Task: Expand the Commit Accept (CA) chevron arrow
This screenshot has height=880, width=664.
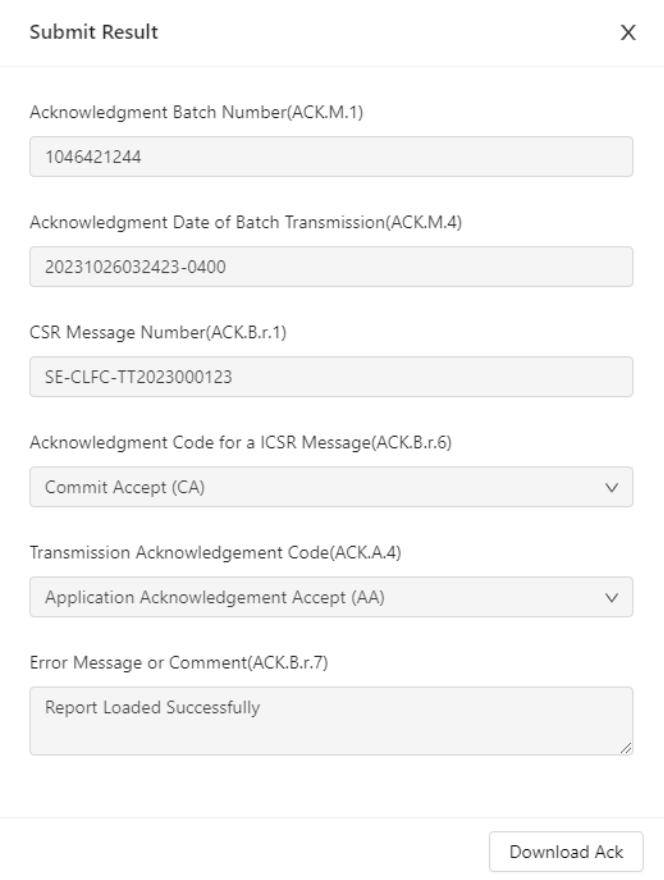Action: pyautogui.click(x=613, y=487)
